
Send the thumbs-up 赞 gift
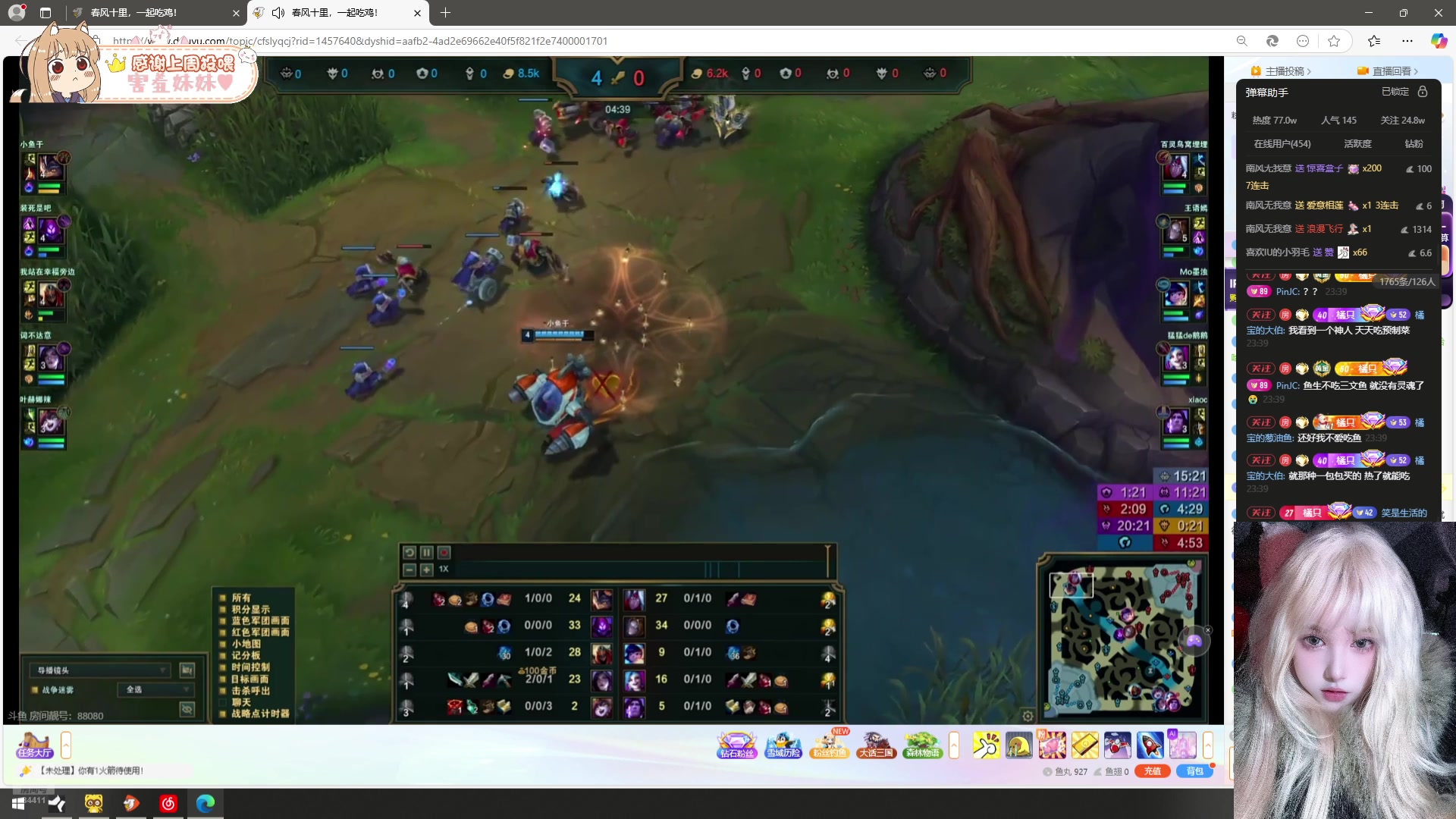(x=986, y=745)
